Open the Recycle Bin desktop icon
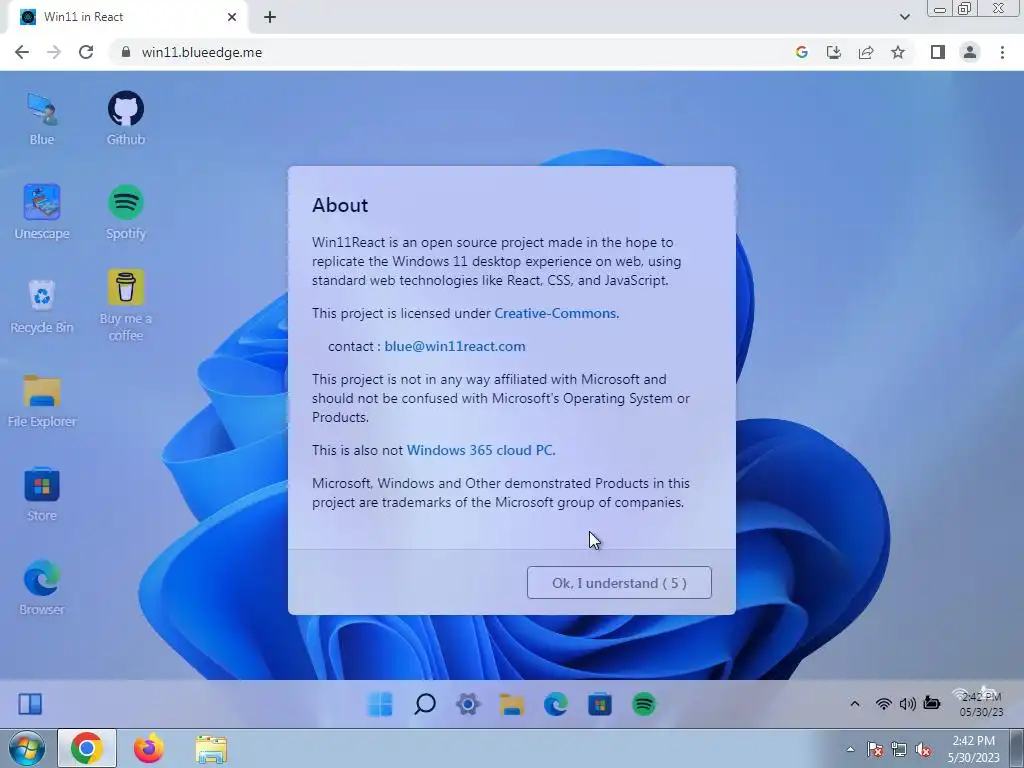Image resolution: width=1024 pixels, height=768 pixels. pos(42,306)
